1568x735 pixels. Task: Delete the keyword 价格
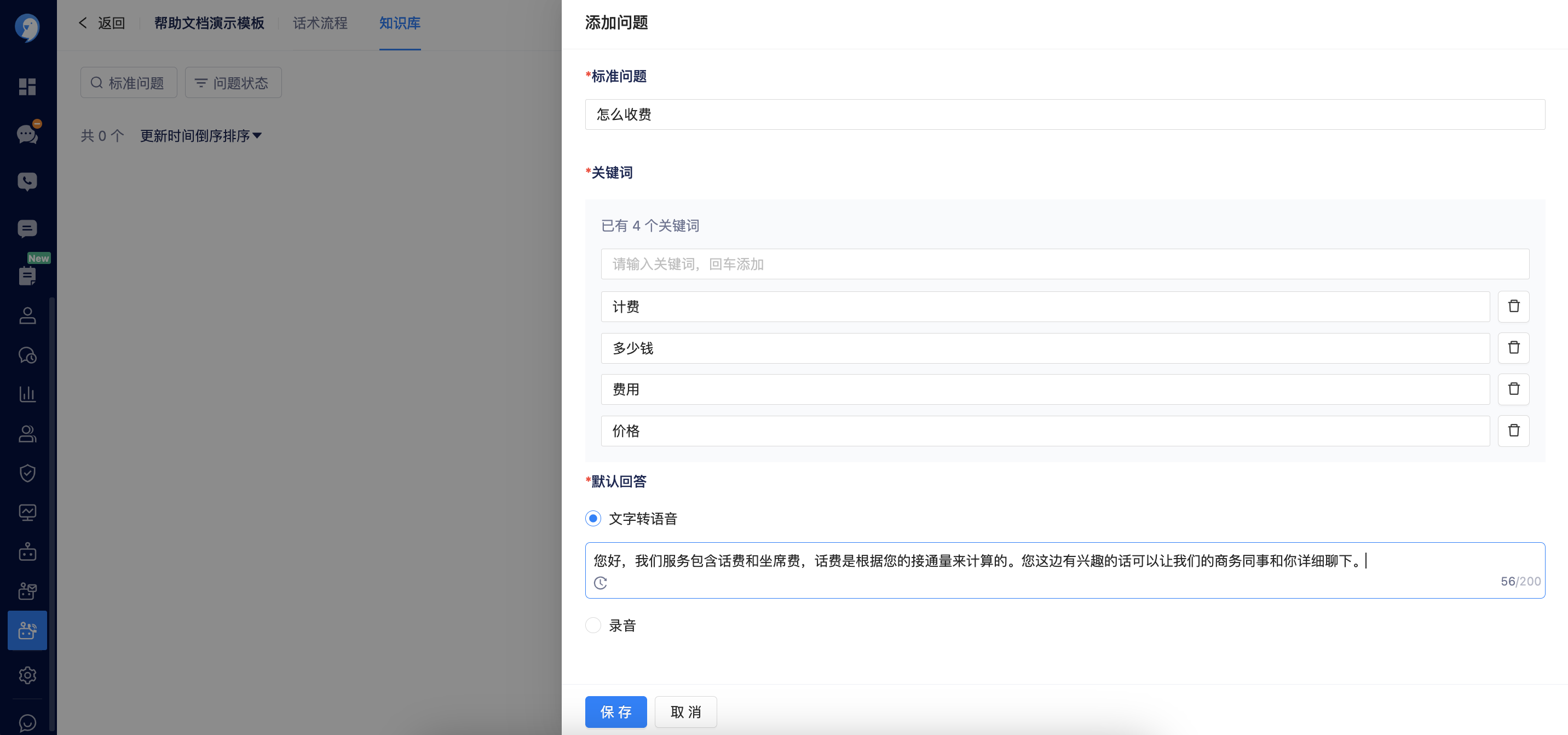coord(1513,430)
